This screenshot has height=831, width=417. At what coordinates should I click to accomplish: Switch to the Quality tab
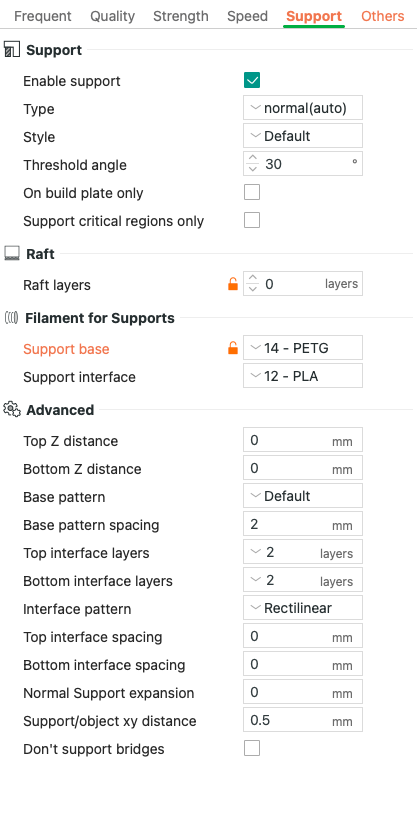coord(112,16)
